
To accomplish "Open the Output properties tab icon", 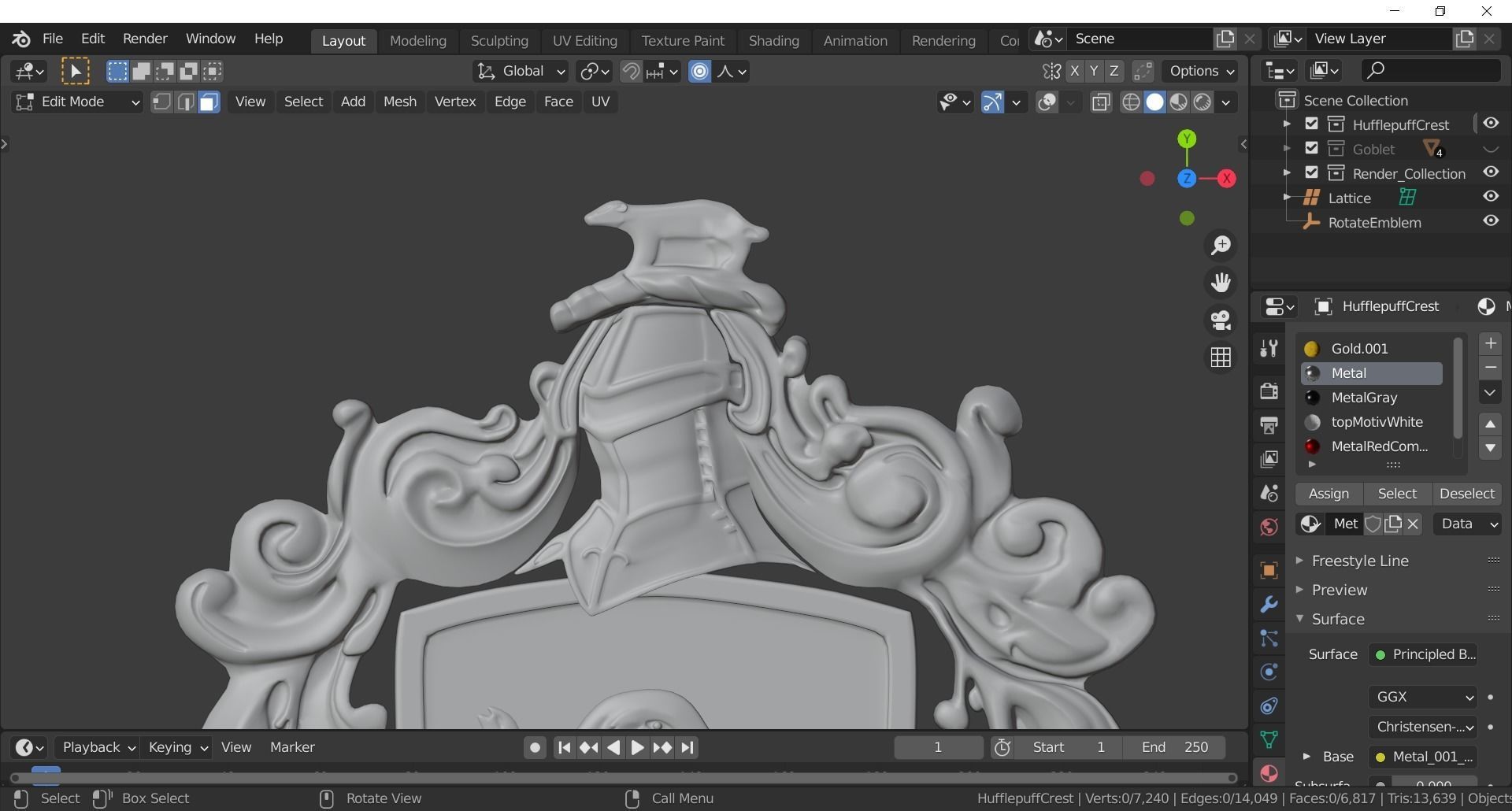I will click(x=1269, y=425).
